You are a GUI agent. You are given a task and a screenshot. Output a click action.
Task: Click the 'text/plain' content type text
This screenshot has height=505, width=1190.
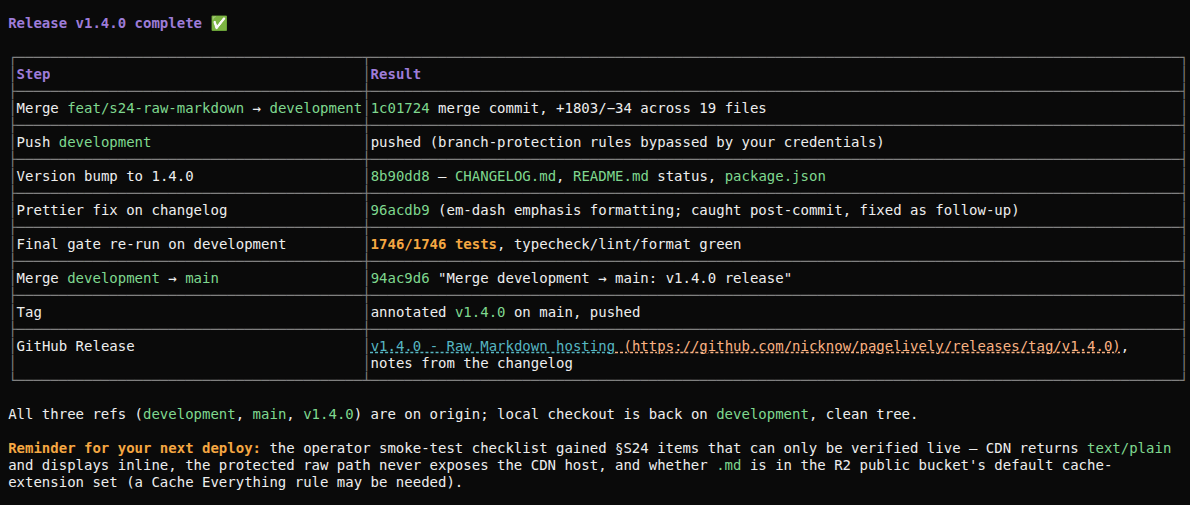coord(1129,449)
